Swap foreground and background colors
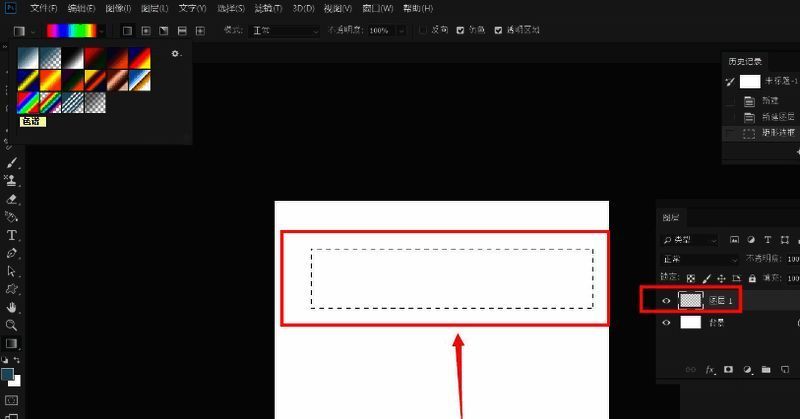The width and height of the screenshot is (800, 419). tap(17, 360)
